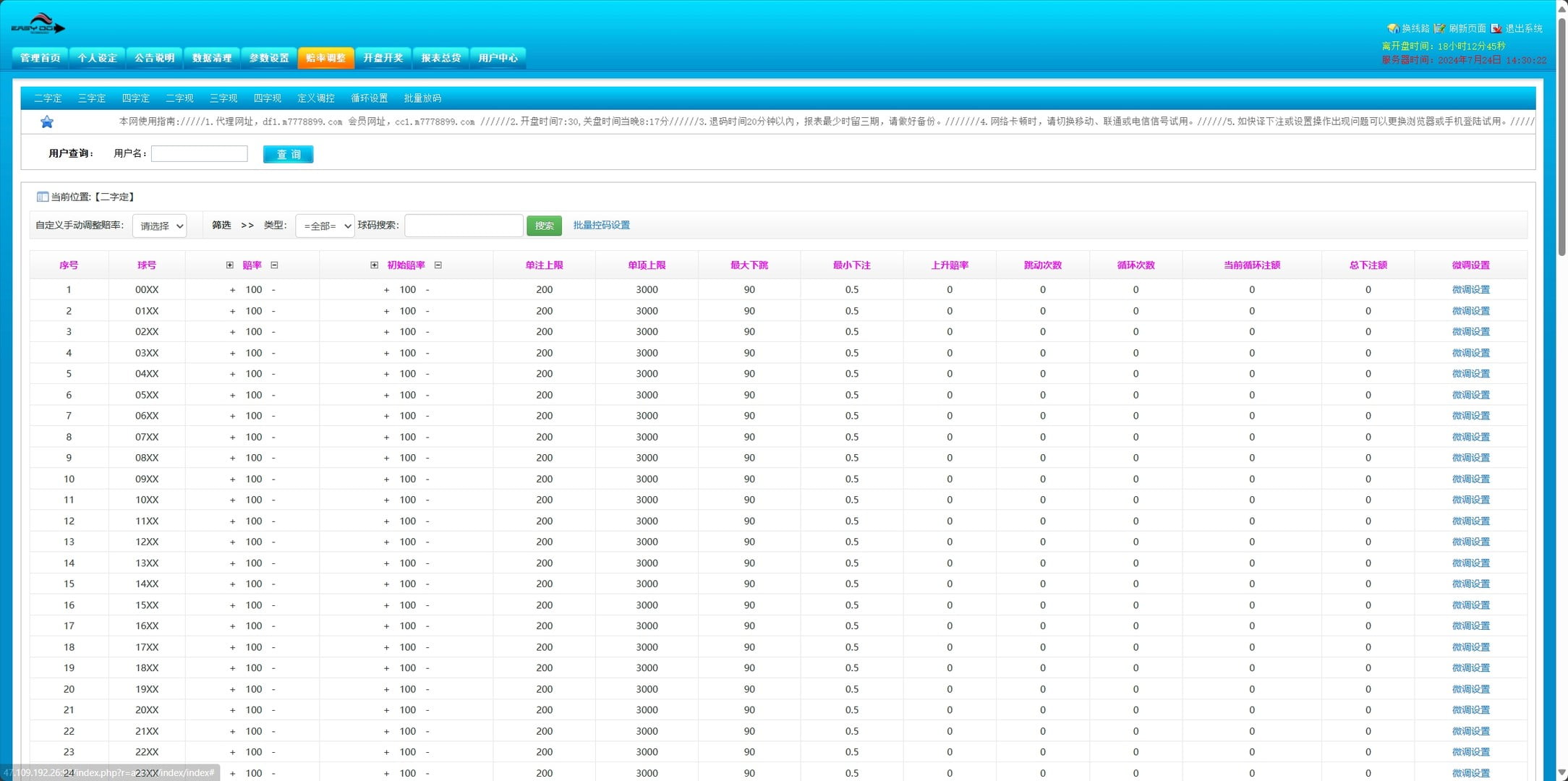The image size is (1568, 781).
Task: Open the 类型 =全部= dropdown
Action: tap(325, 226)
